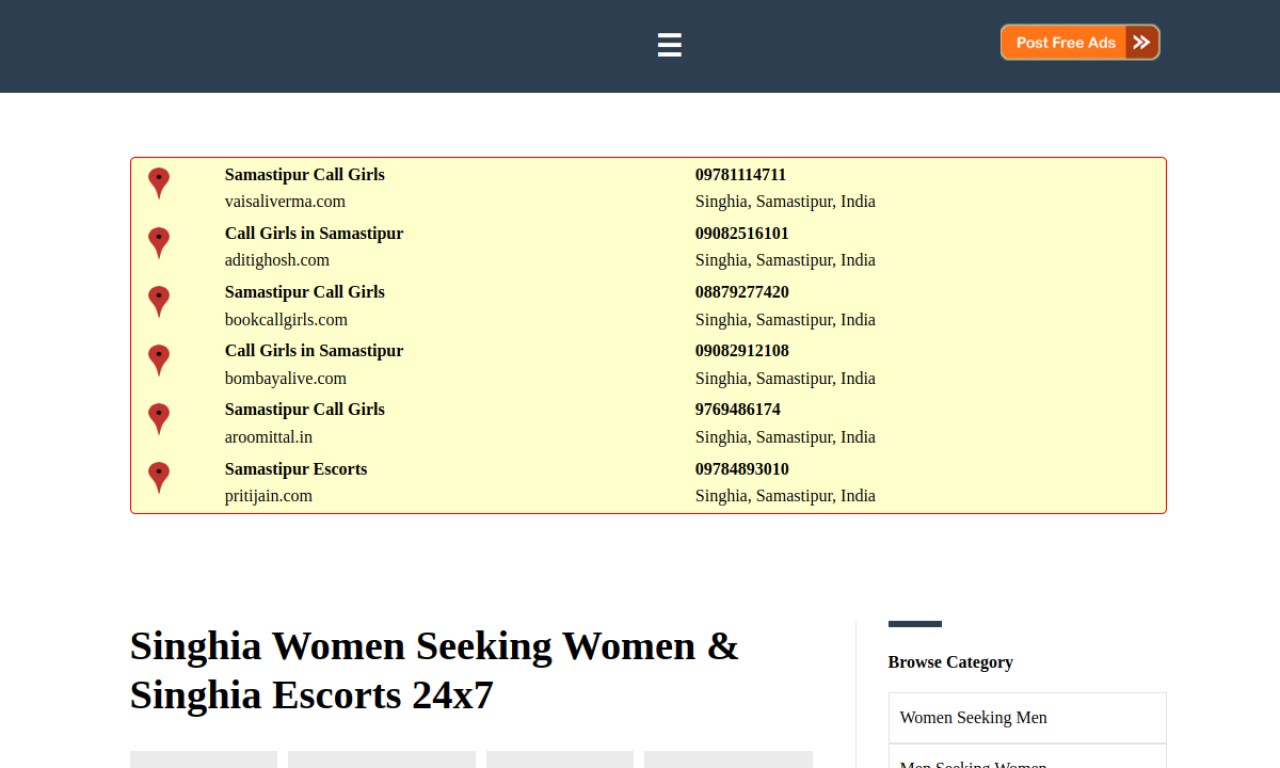Viewport: 1280px width, 768px height.
Task: Click the map pin beside bookcallgirls.com
Action: [158, 302]
